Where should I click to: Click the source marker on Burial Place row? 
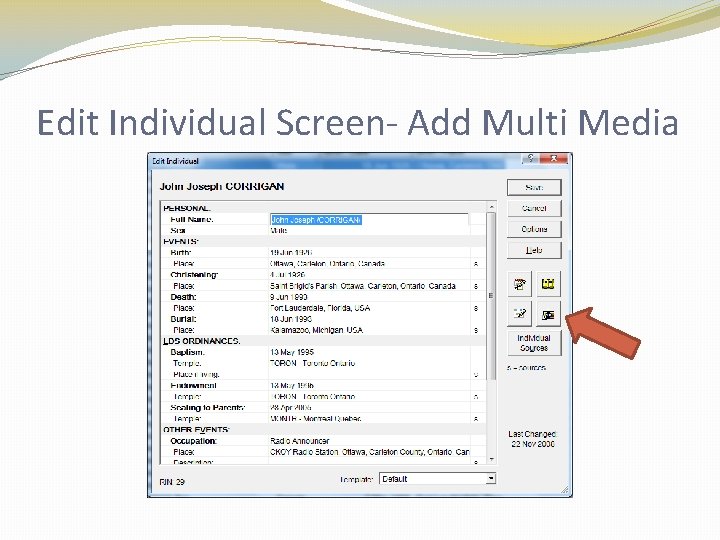click(x=476, y=330)
